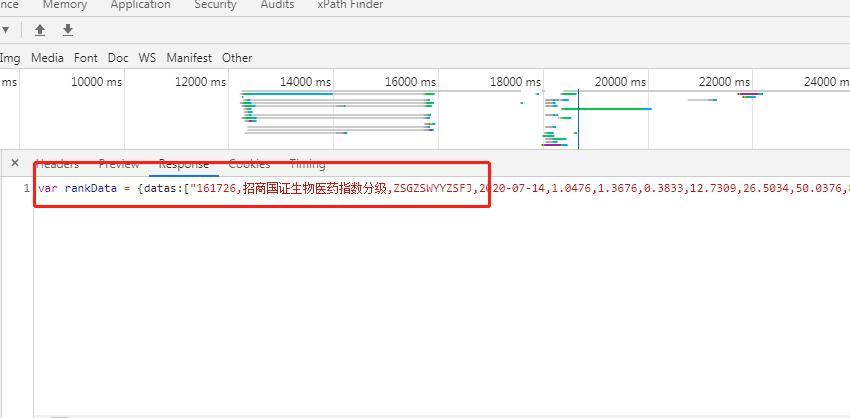Viewport: 850px width, 418px height.
Task: Click the 16000 ms timeline label
Action: click(410, 82)
